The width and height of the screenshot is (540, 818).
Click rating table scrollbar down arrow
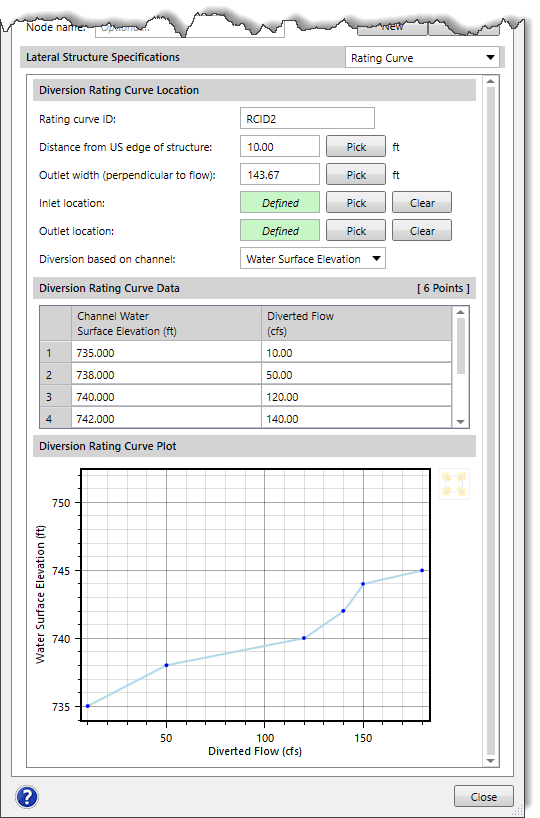click(460, 422)
